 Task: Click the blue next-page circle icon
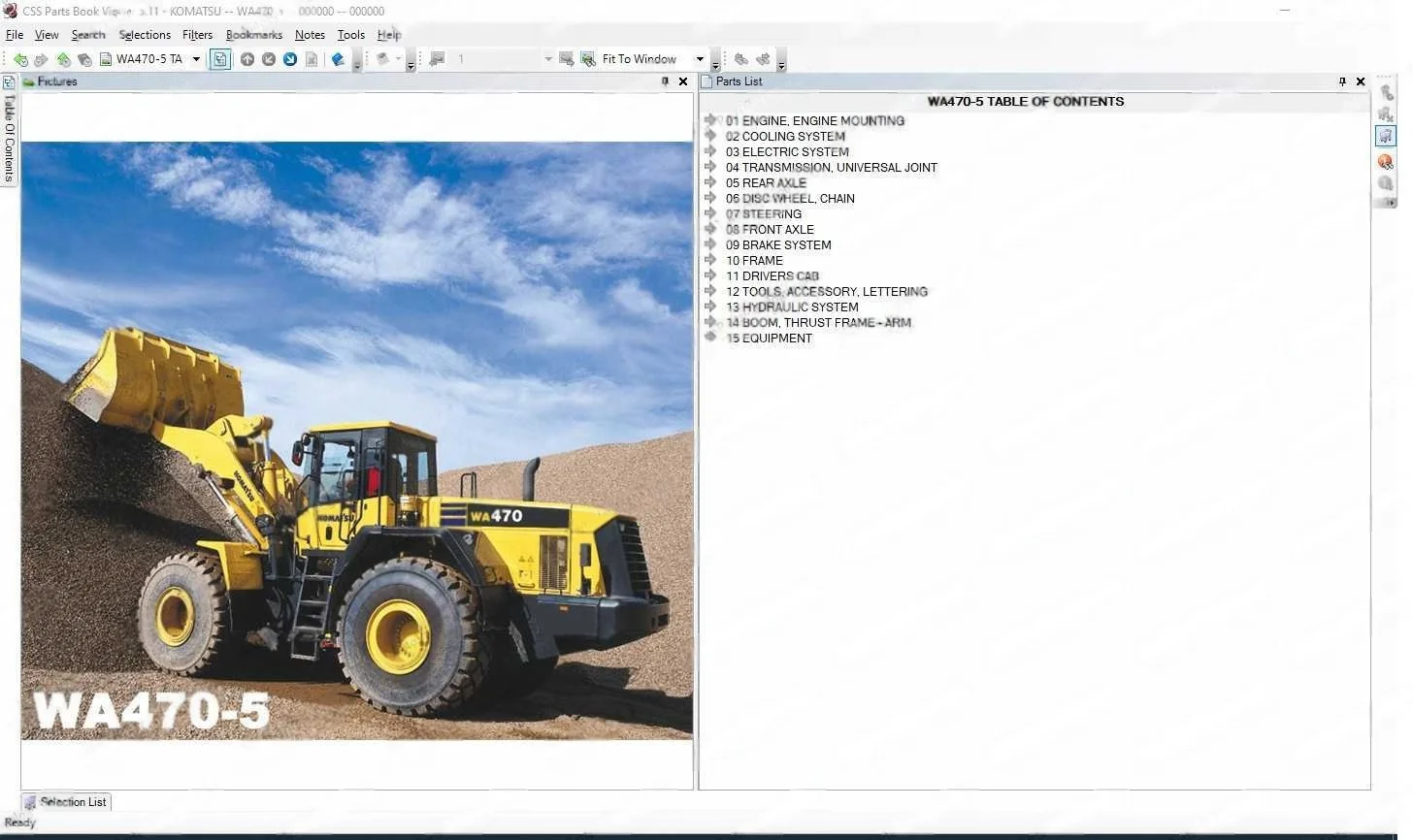click(290, 59)
